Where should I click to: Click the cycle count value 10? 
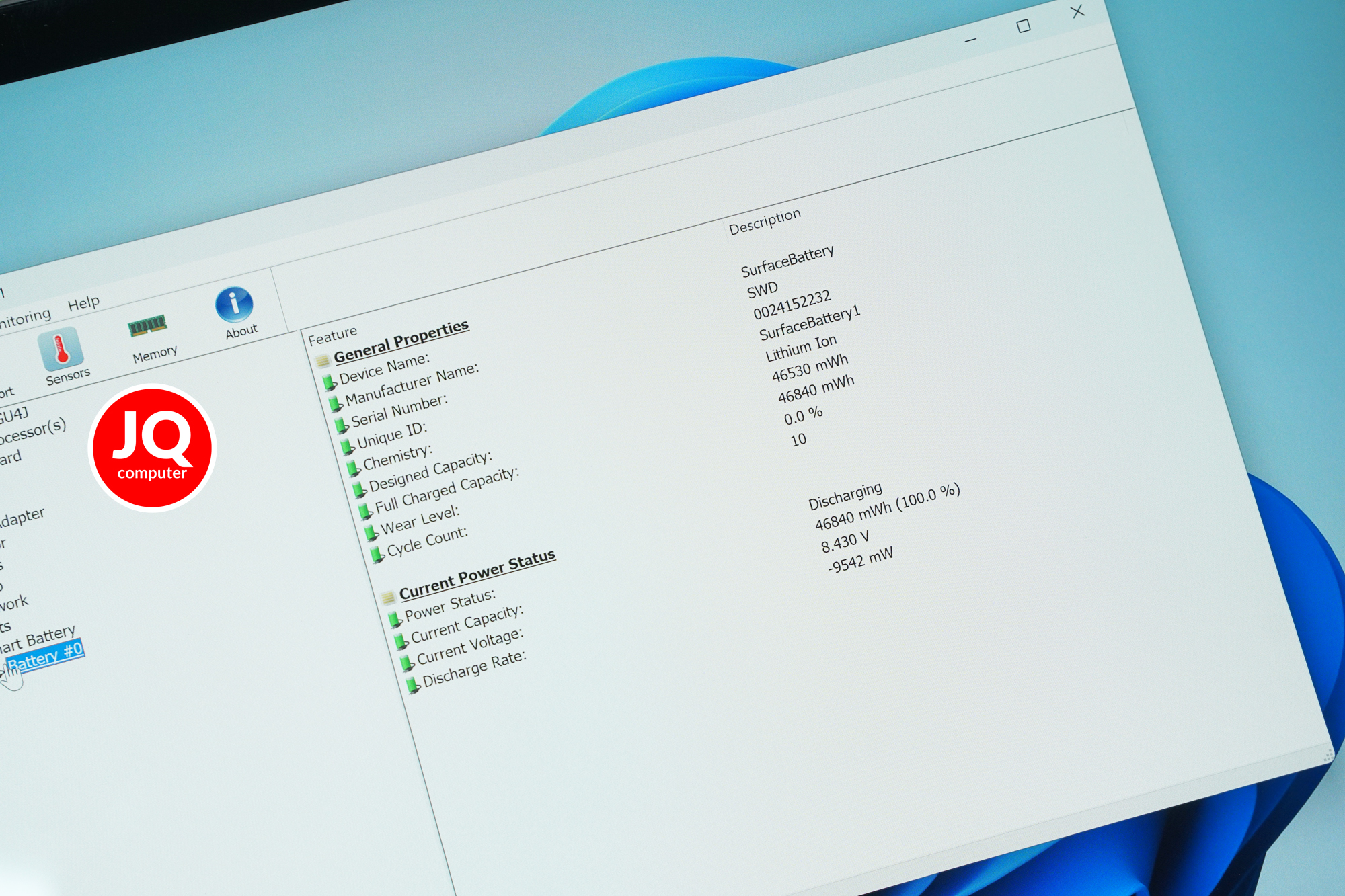point(798,440)
